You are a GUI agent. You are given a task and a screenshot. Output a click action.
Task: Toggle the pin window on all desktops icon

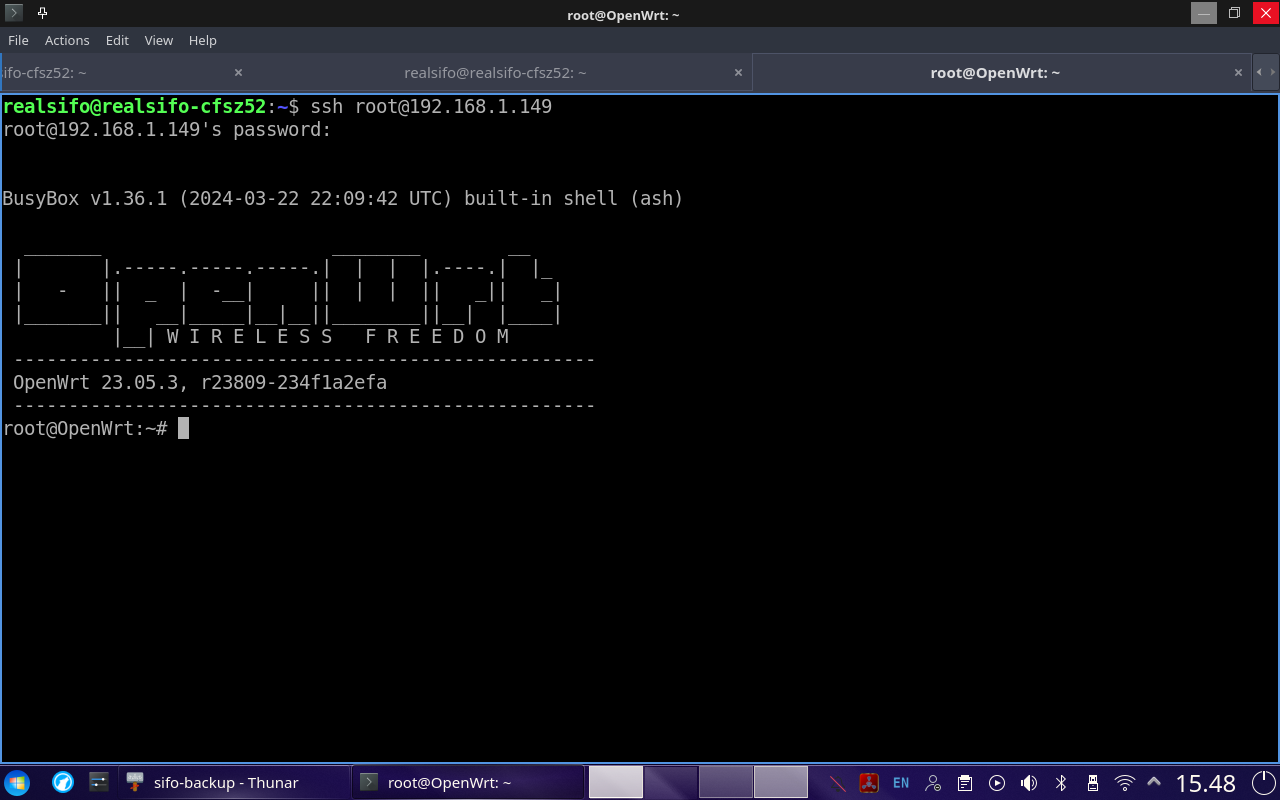coord(43,13)
